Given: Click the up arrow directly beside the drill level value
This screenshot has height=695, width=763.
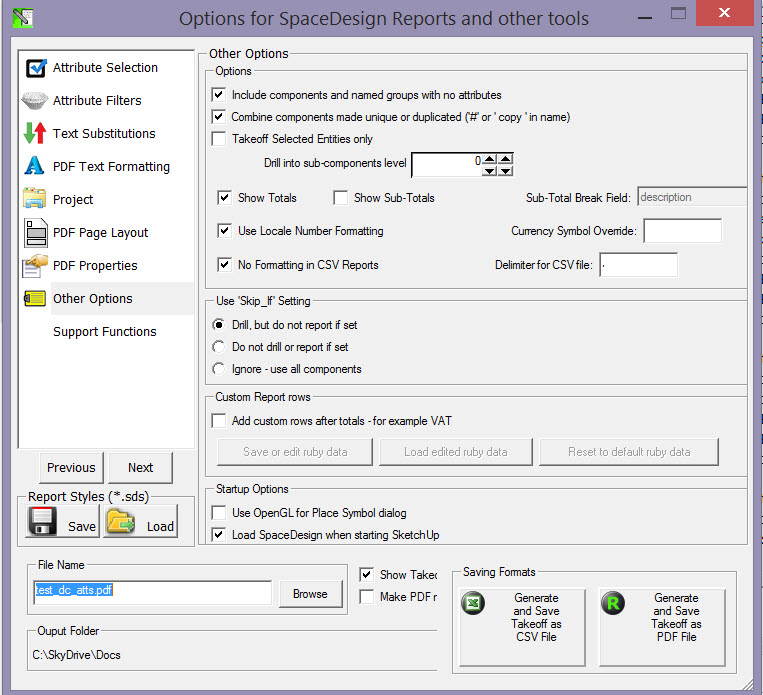Looking at the screenshot, I should [x=490, y=159].
